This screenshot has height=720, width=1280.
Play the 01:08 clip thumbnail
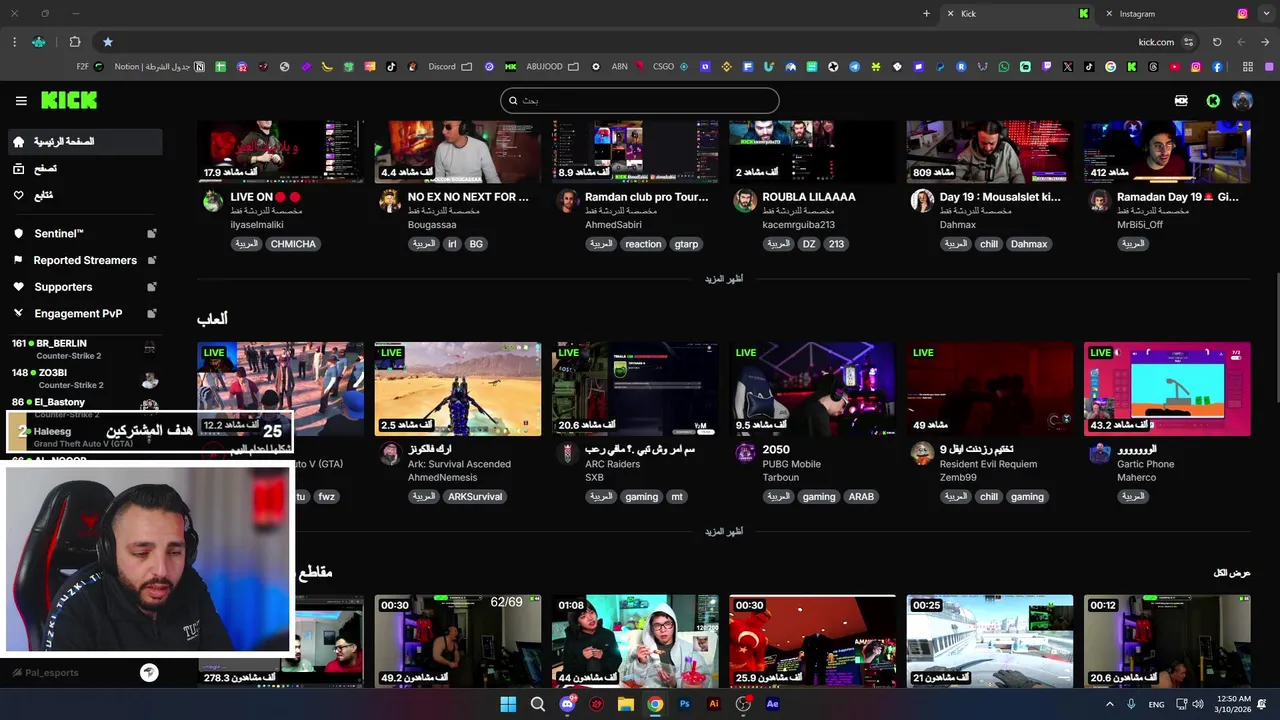pyautogui.click(x=635, y=641)
